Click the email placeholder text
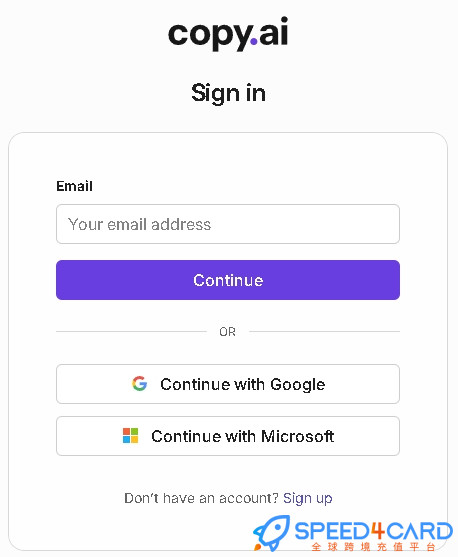The height and width of the screenshot is (557, 458). (139, 224)
